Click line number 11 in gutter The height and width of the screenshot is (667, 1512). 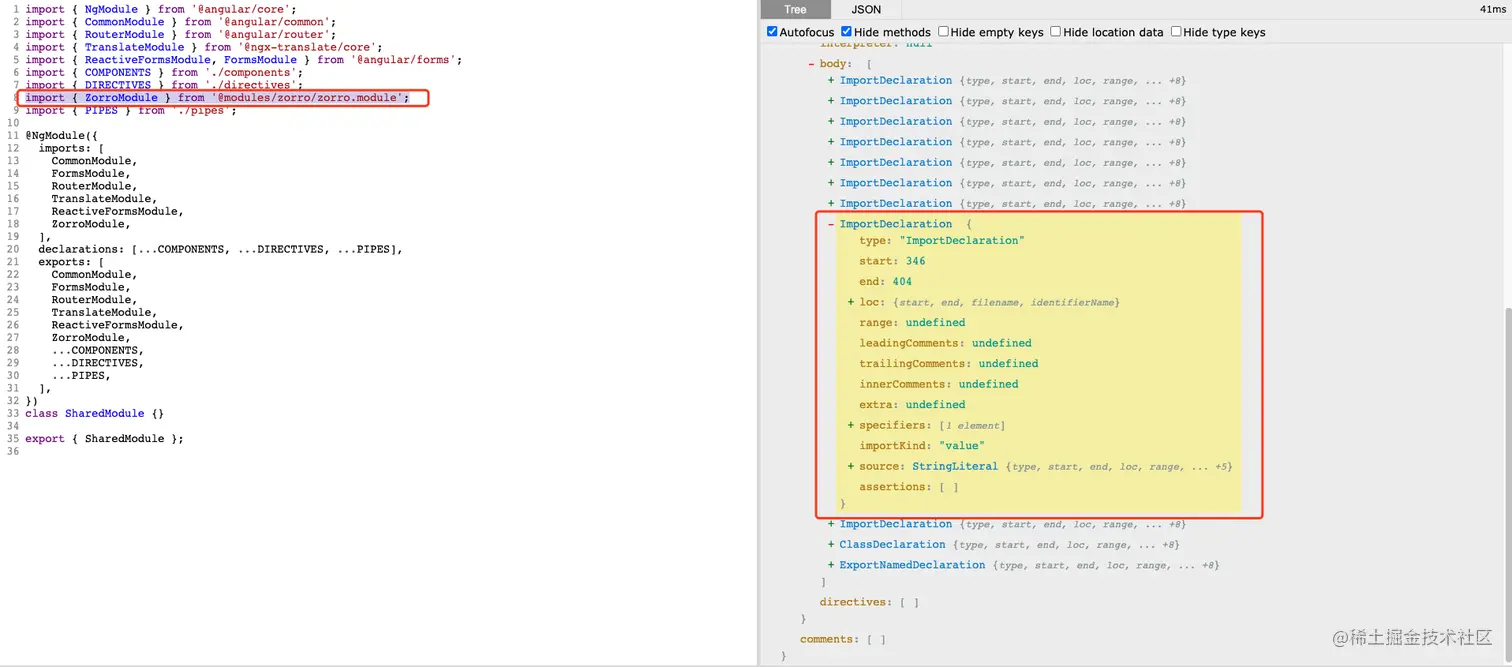pyautogui.click(x=13, y=135)
